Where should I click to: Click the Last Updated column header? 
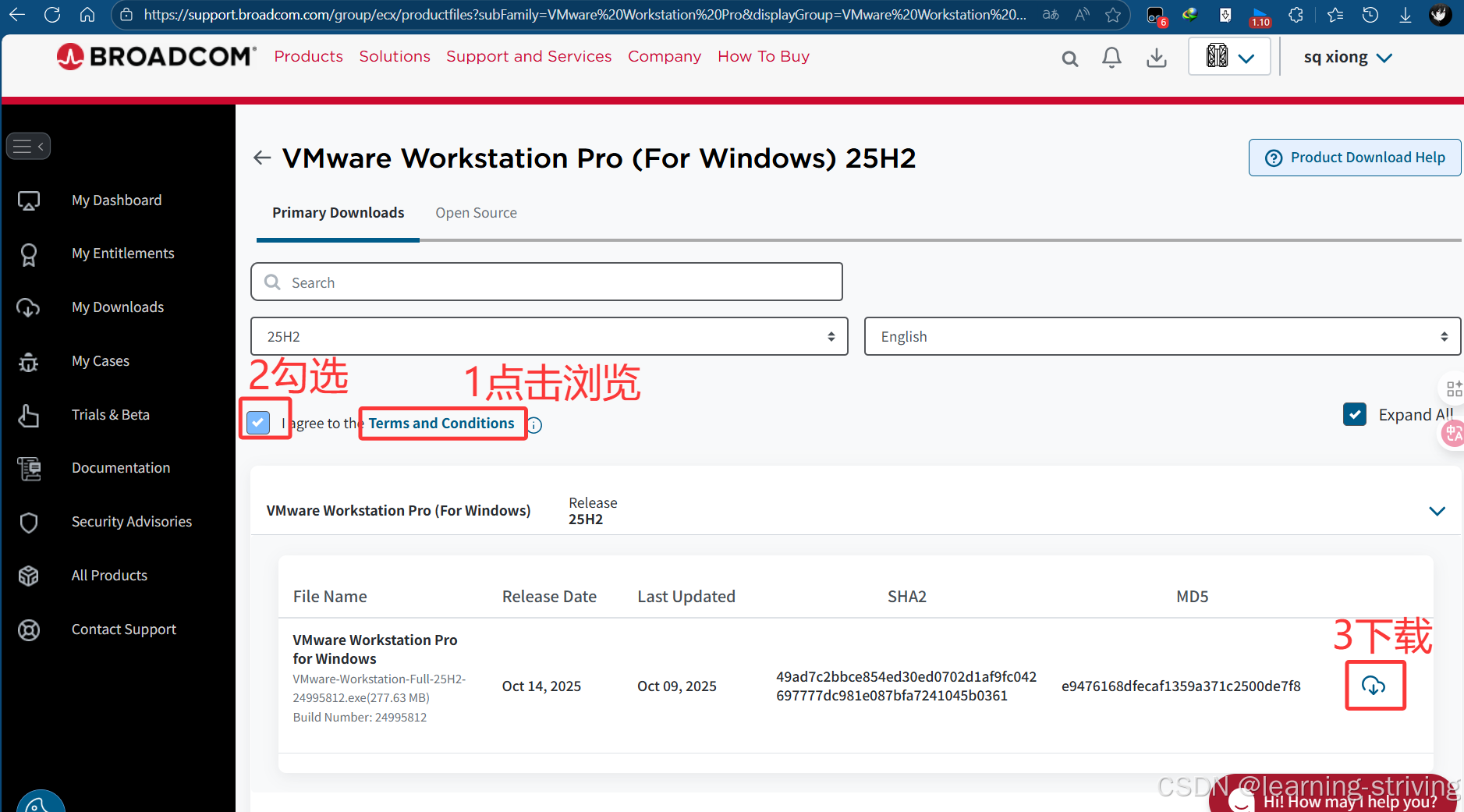pos(686,597)
